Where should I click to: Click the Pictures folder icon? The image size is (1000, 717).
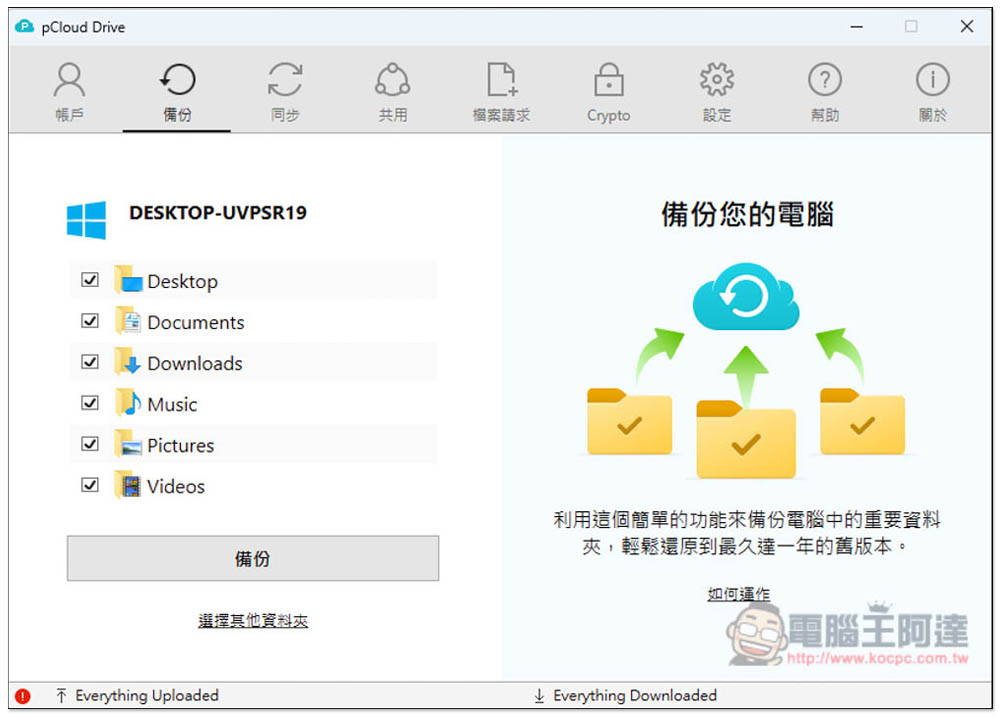[128, 444]
